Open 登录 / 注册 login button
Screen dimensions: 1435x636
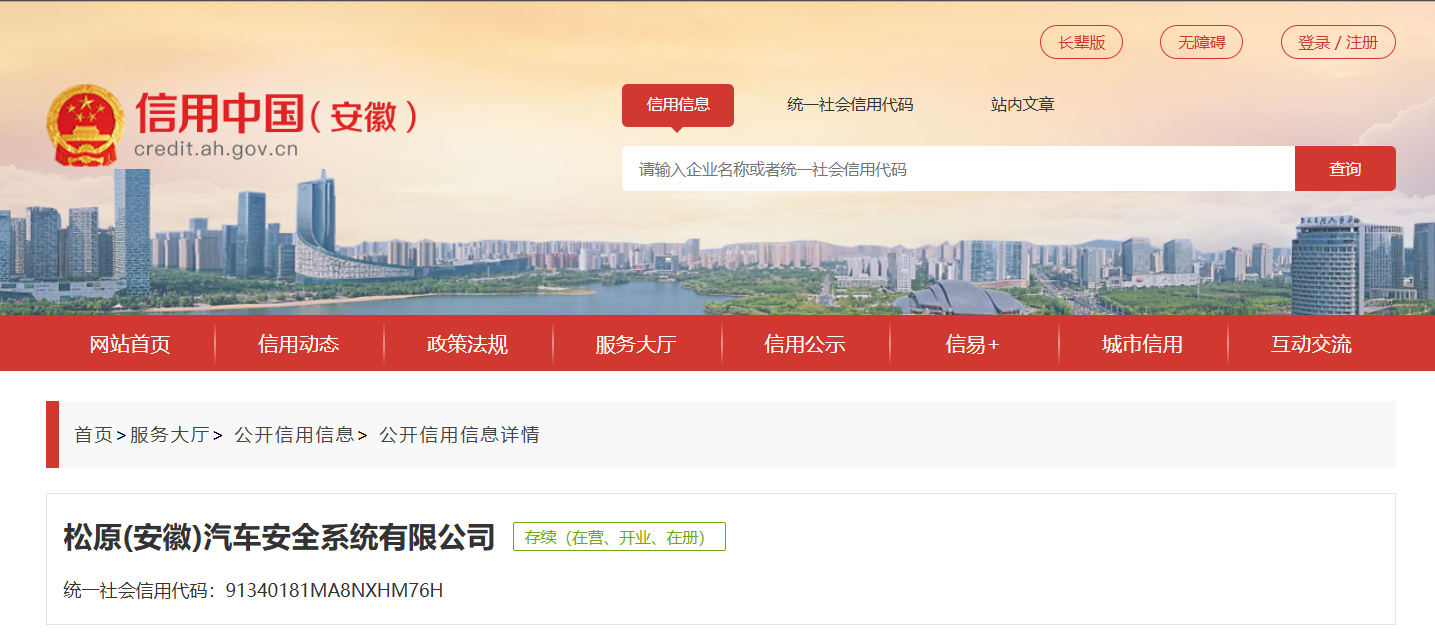pos(1338,42)
